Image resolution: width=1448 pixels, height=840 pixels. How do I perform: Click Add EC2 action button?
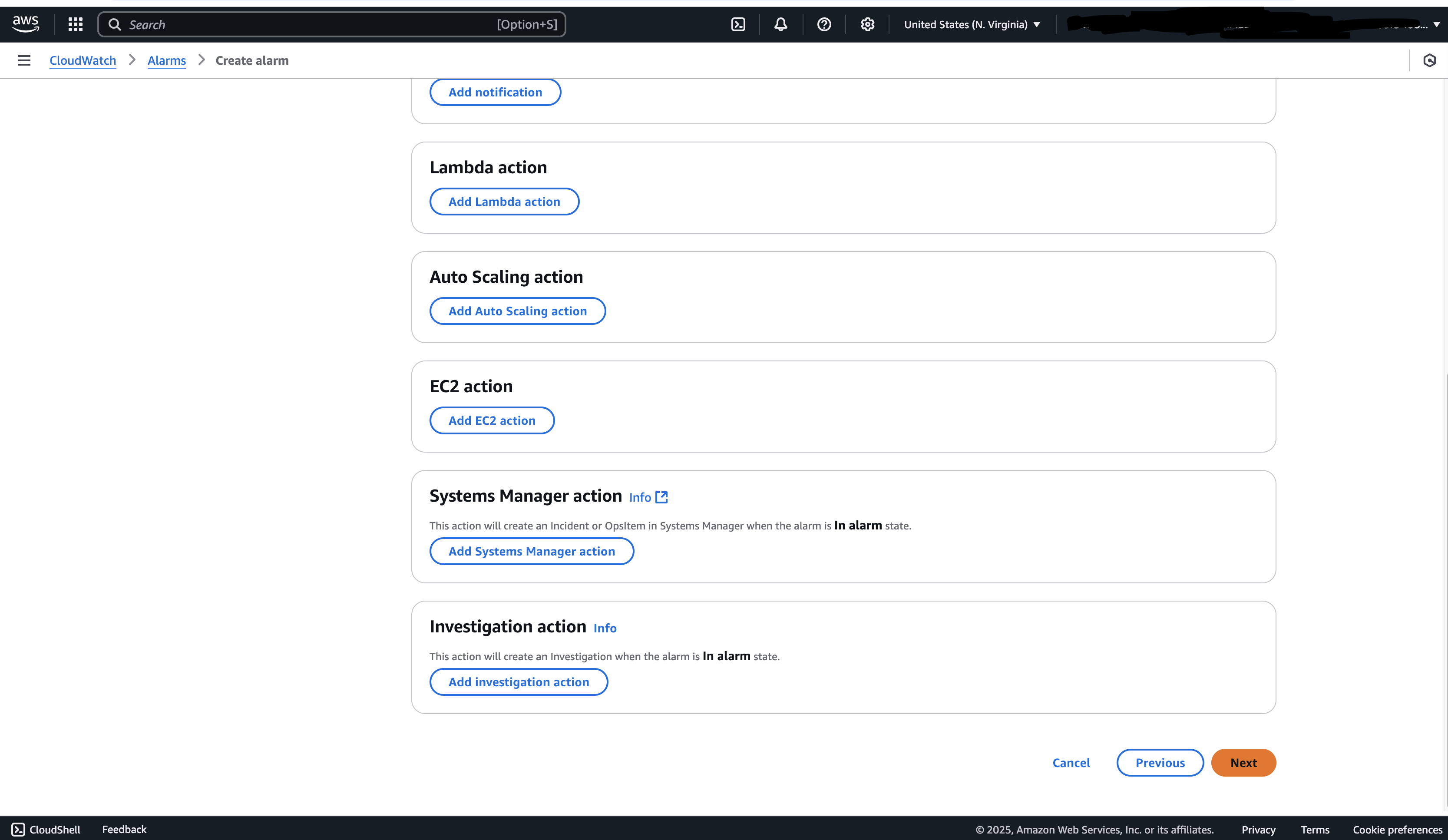492,420
